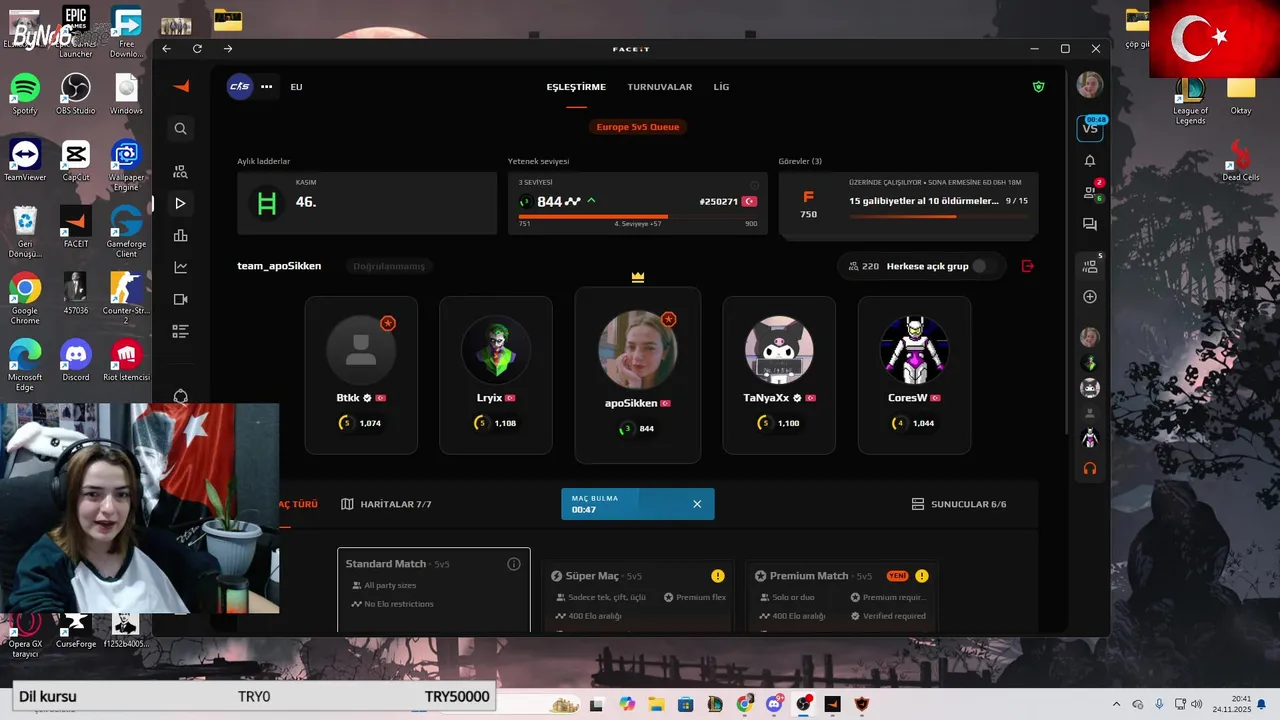1280x720 pixels.
Task: Click the CS2 game selector badge
Action: pyautogui.click(x=240, y=87)
